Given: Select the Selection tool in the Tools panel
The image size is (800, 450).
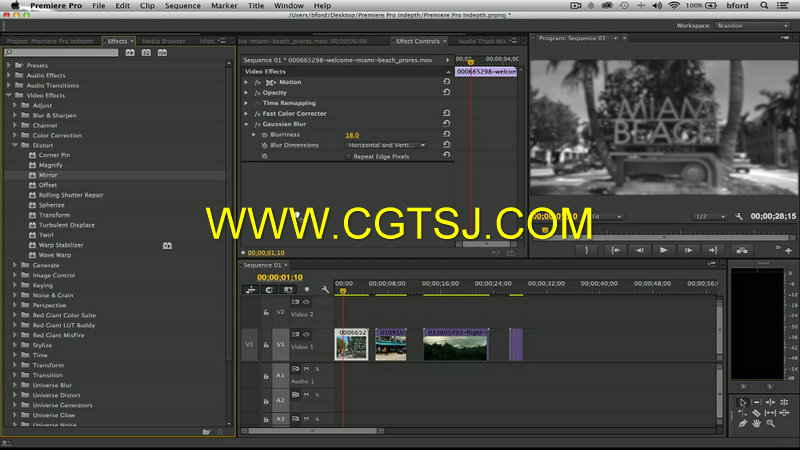Looking at the screenshot, I should coord(743,402).
